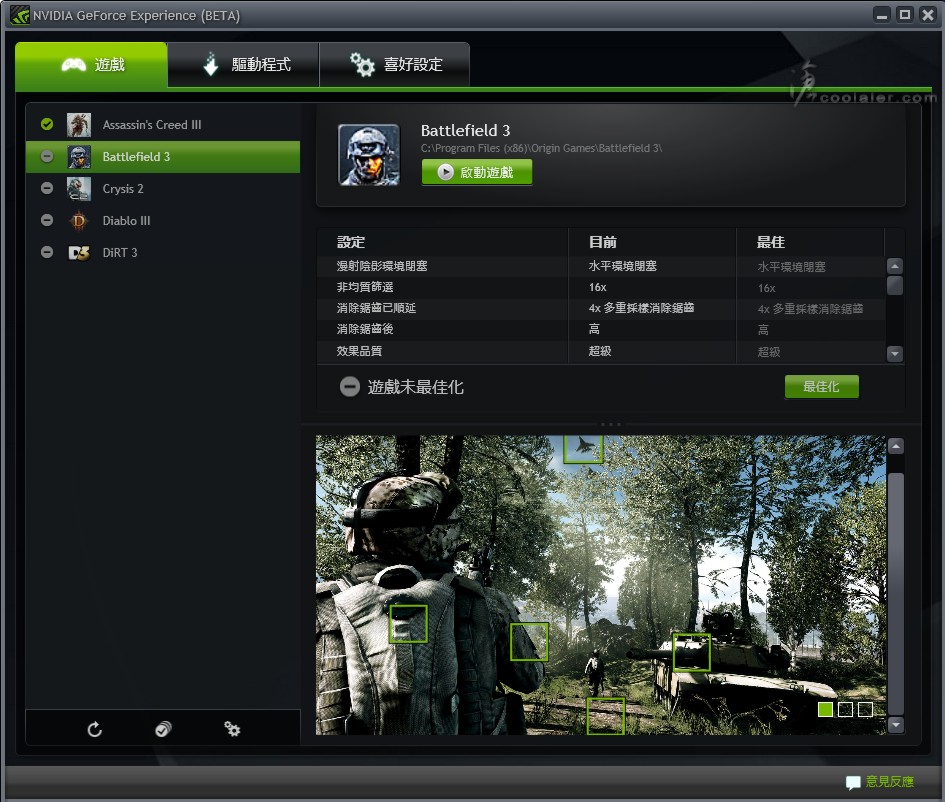Open the 喜好設定 (Preferences) tab
The width and height of the screenshot is (945, 802).
click(x=395, y=65)
